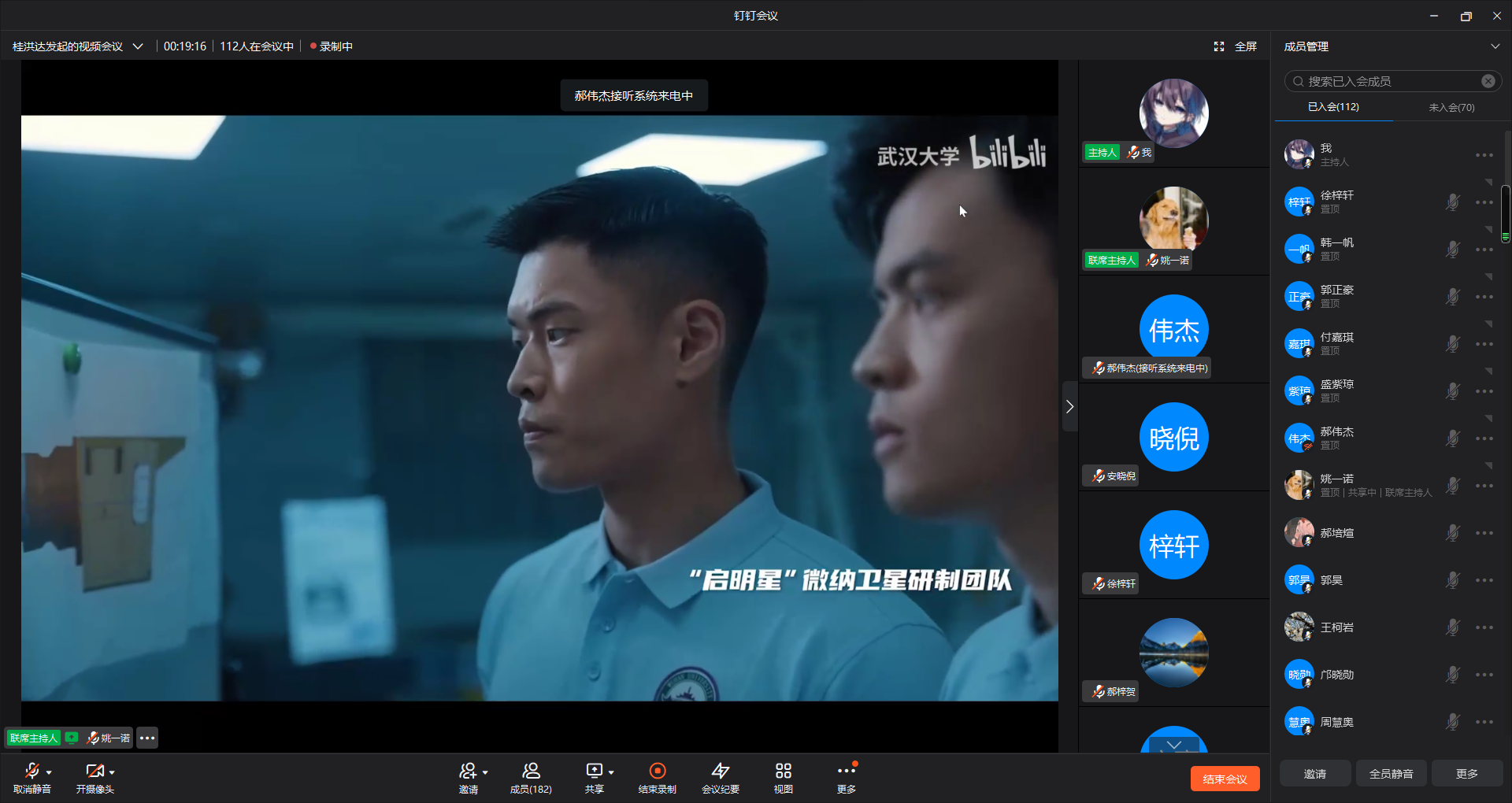Switch to the joined members tab
The image size is (1512, 803).
pos(1333,107)
